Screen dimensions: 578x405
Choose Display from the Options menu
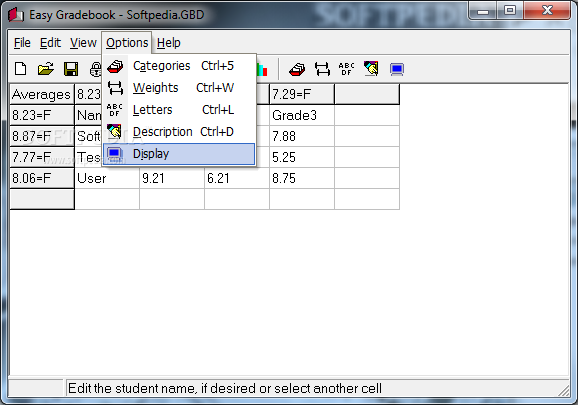pos(179,154)
